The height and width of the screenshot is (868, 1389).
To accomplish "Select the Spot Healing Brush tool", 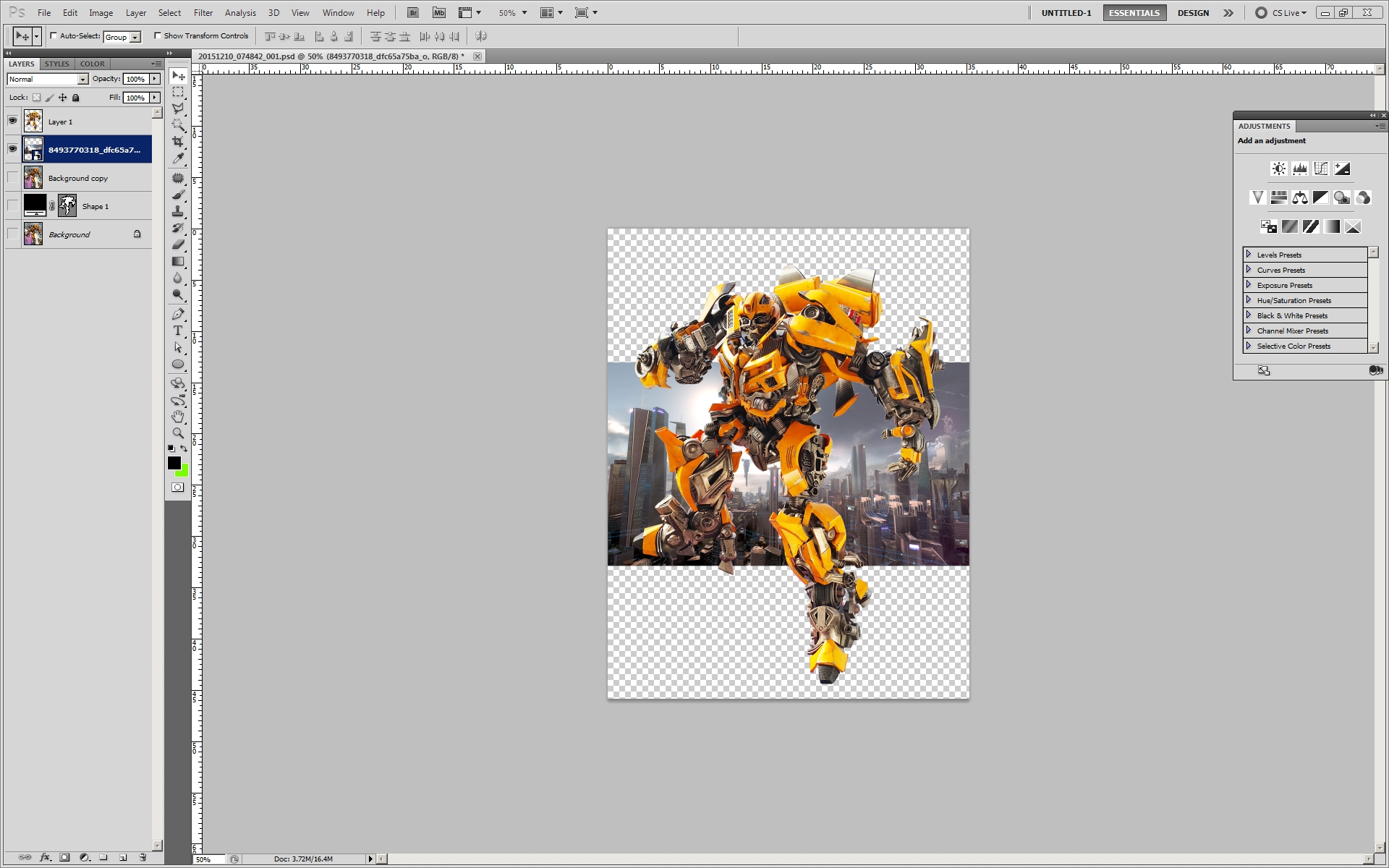I will [x=178, y=178].
